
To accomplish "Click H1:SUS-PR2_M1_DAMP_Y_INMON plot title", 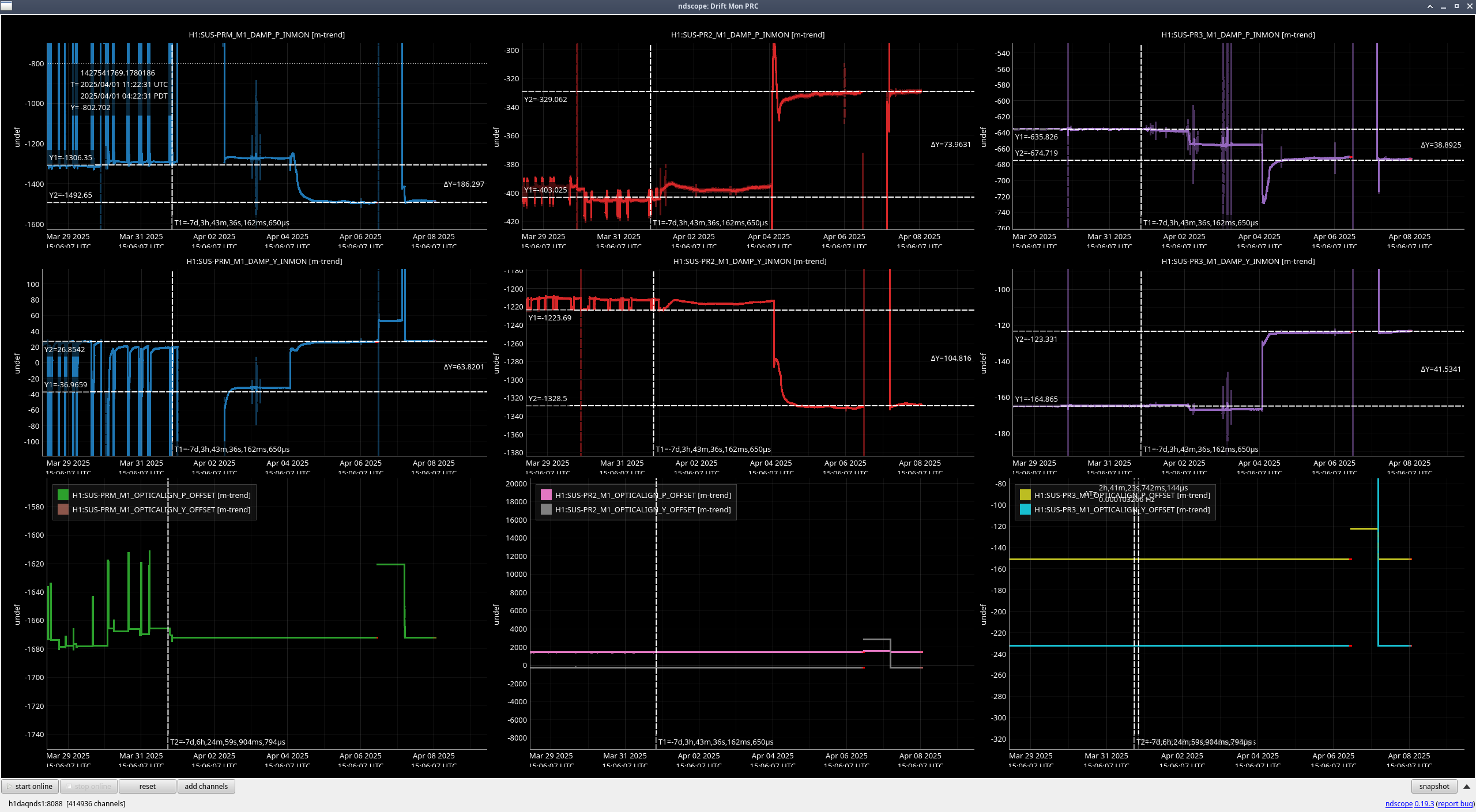I will click(x=750, y=261).
